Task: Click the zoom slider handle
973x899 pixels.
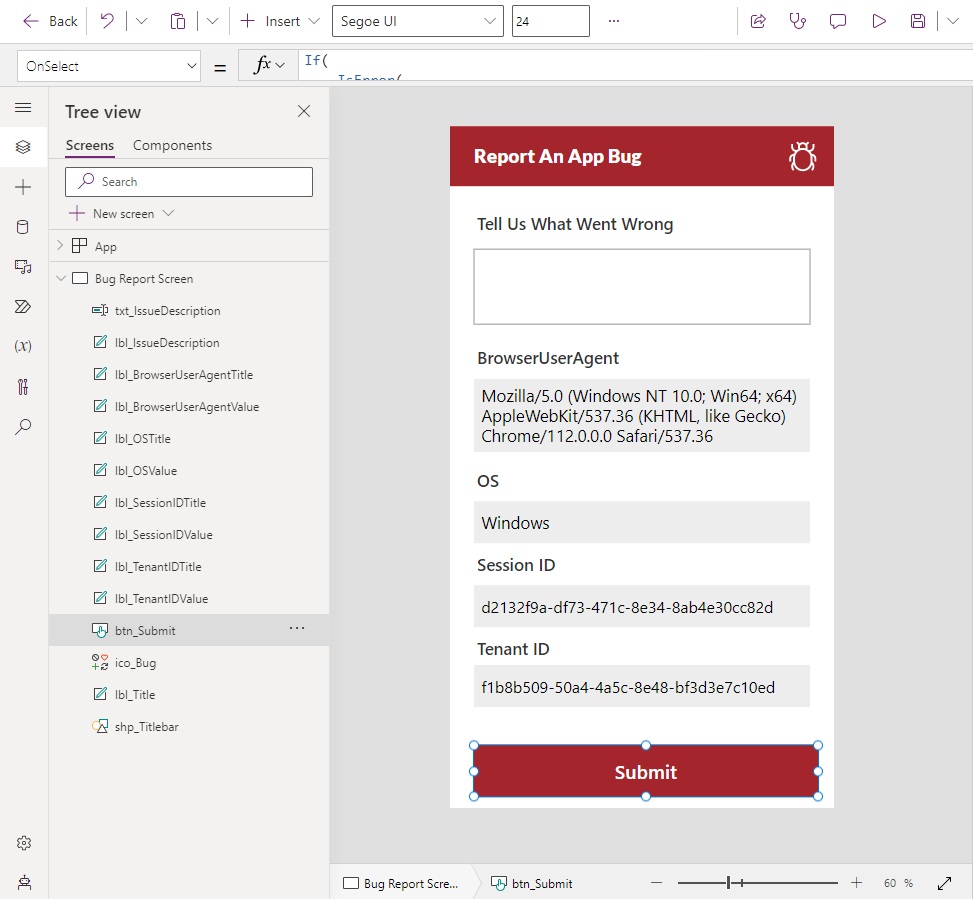Action: click(x=729, y=882)
